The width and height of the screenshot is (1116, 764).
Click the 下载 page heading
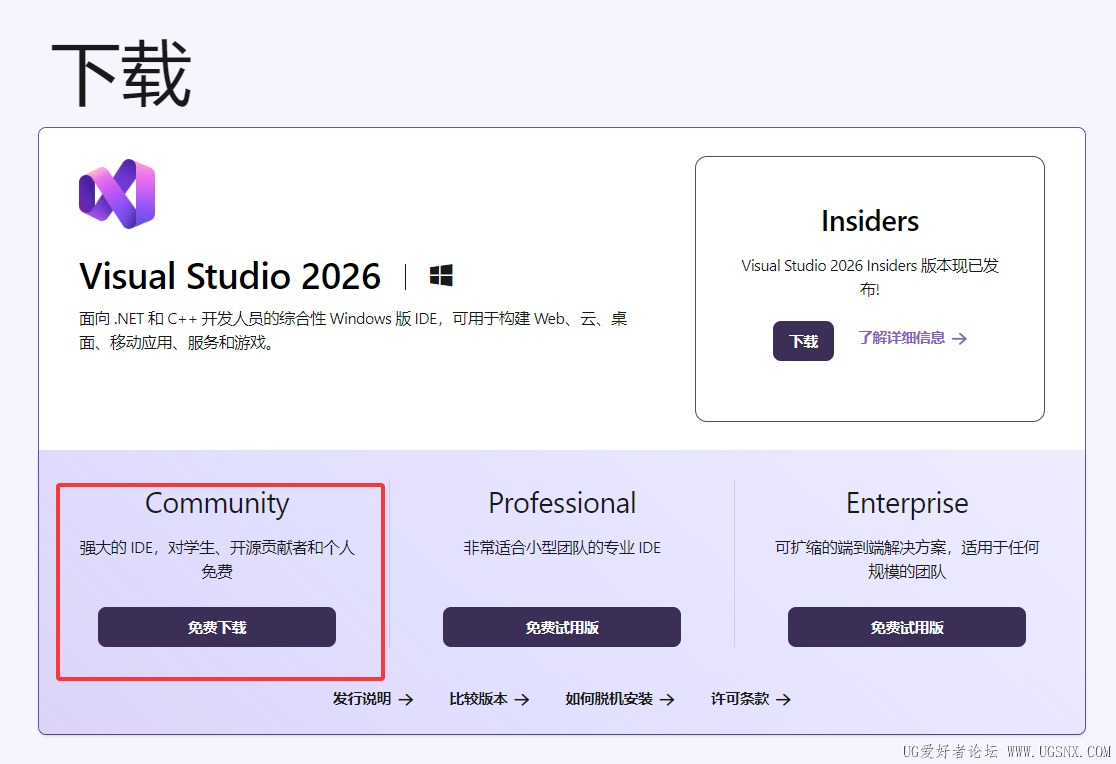[121, 73]
